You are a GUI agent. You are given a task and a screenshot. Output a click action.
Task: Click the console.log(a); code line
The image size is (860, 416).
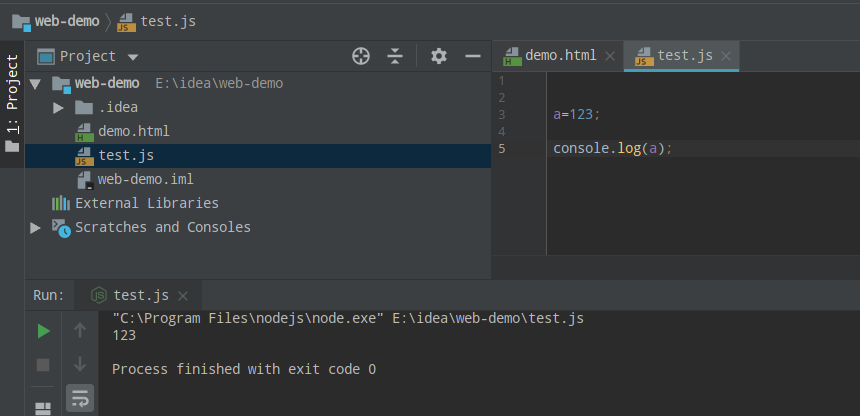pyautogui.click(x=613, y=149)
